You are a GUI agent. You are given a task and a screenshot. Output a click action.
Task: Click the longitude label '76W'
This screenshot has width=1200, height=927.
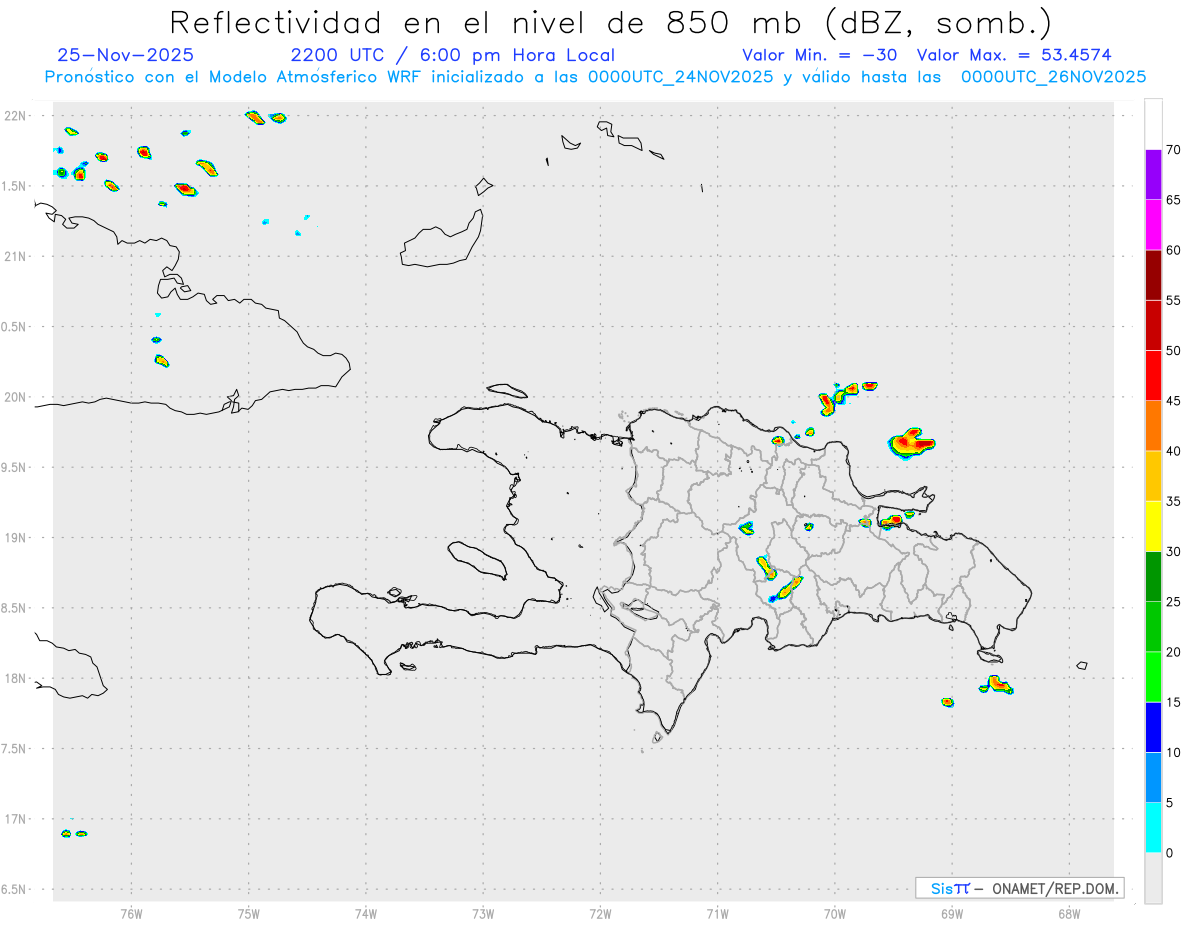click(131, 913)
